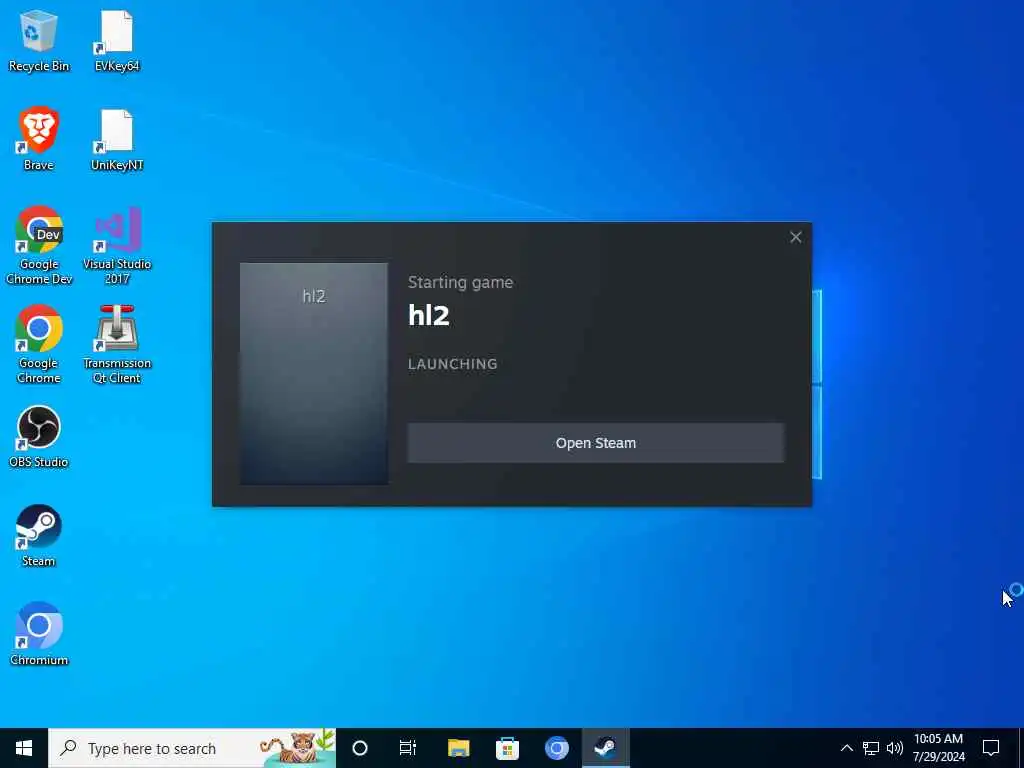
Task: Select the Transmission Qt Client shortcut
Action: (117, 345)
